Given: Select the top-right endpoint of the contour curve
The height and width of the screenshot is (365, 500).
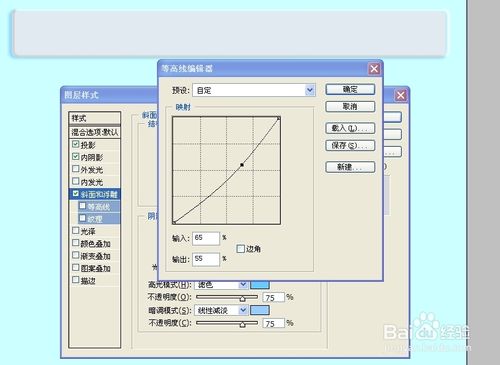Looking at the screenshot, I should coord(279,118).
